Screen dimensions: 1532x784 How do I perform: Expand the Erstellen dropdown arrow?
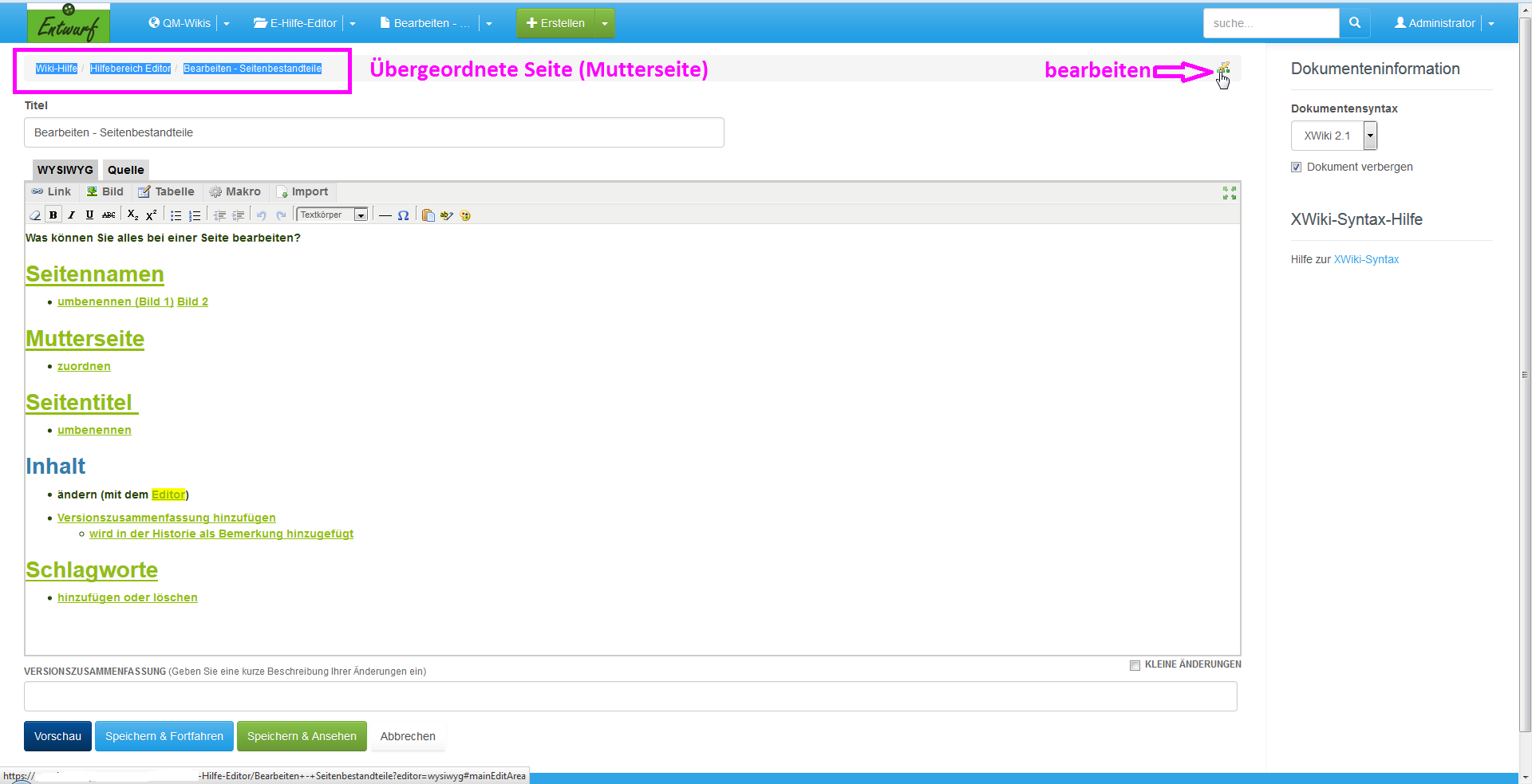point(605,23)
